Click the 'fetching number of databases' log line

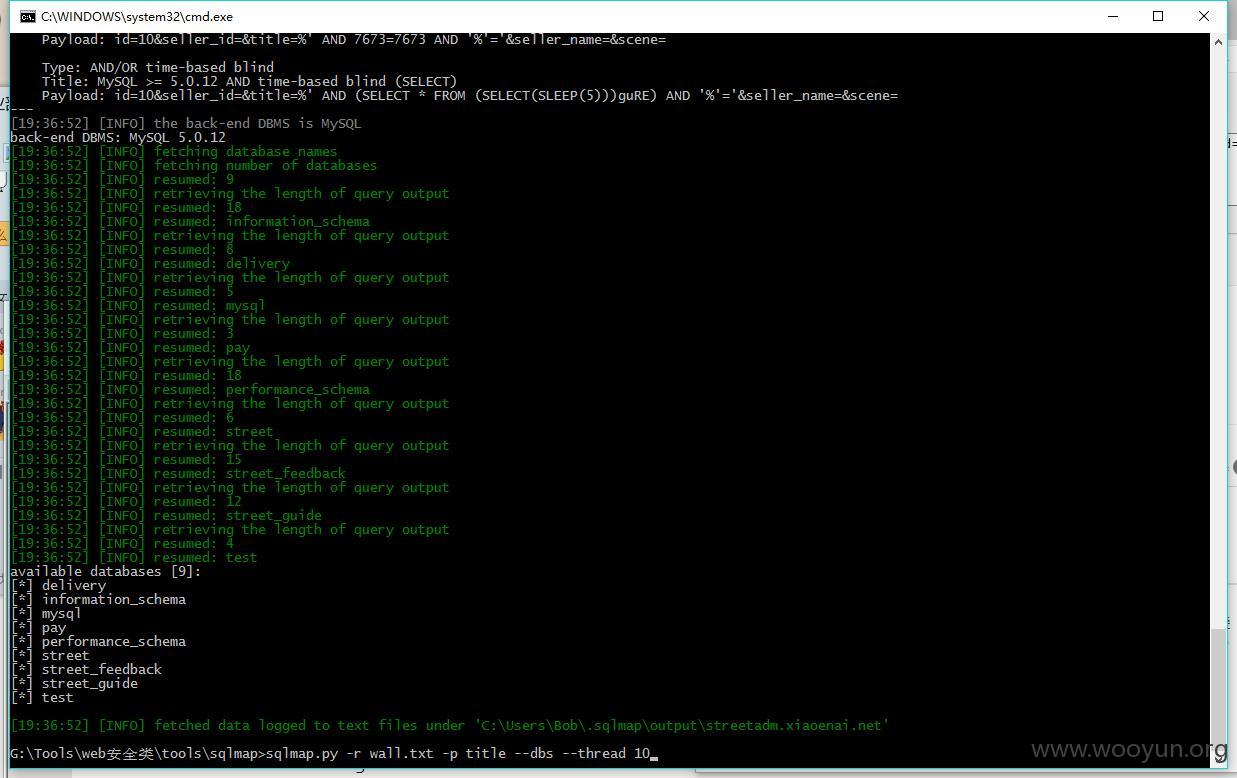tap(194, 165)
